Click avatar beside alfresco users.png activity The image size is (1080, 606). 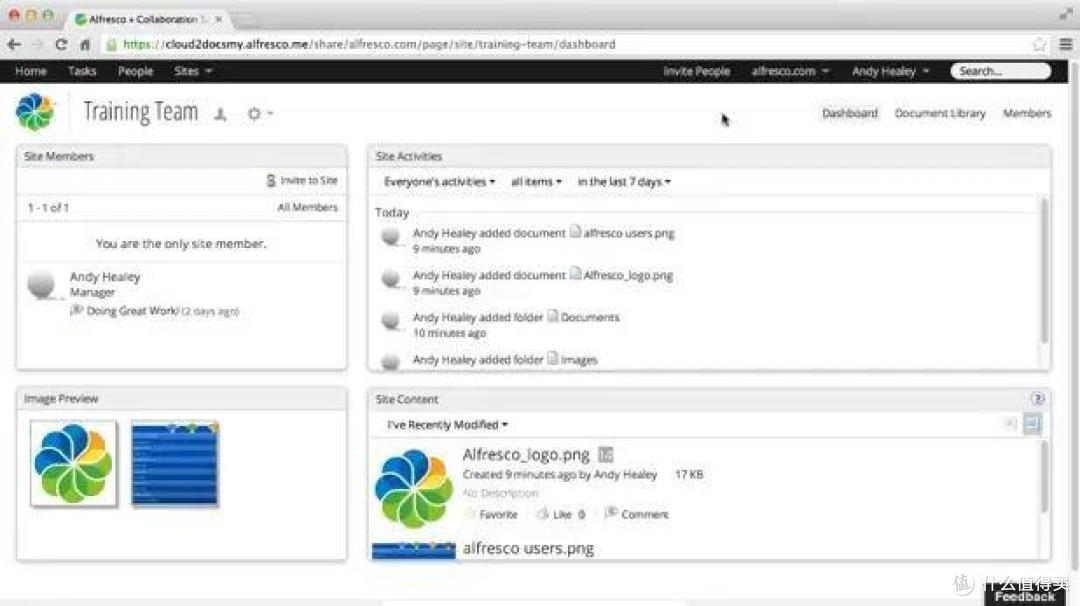pyautogui.click(x=391, y=237)
